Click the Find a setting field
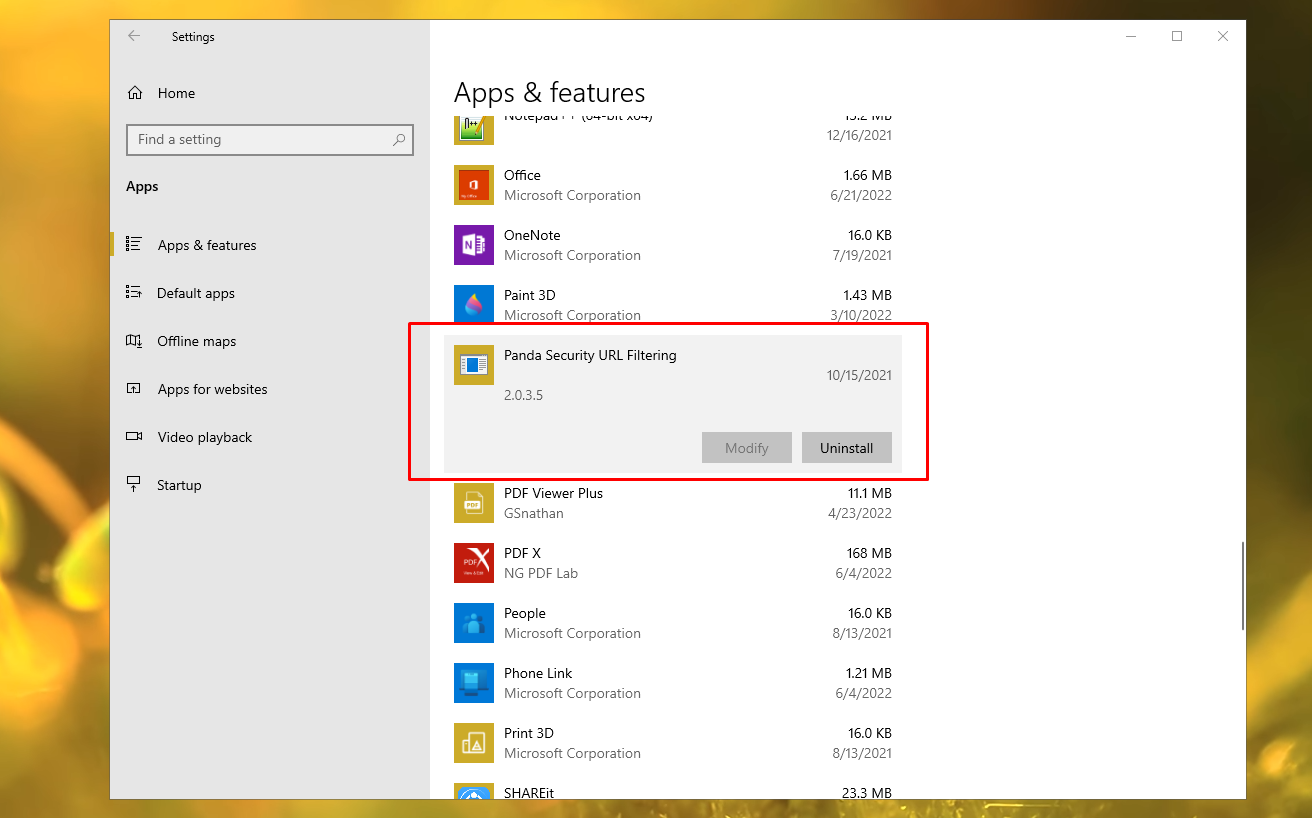The height and width of the screenshot is (818, 1312). tap(260, 140)
